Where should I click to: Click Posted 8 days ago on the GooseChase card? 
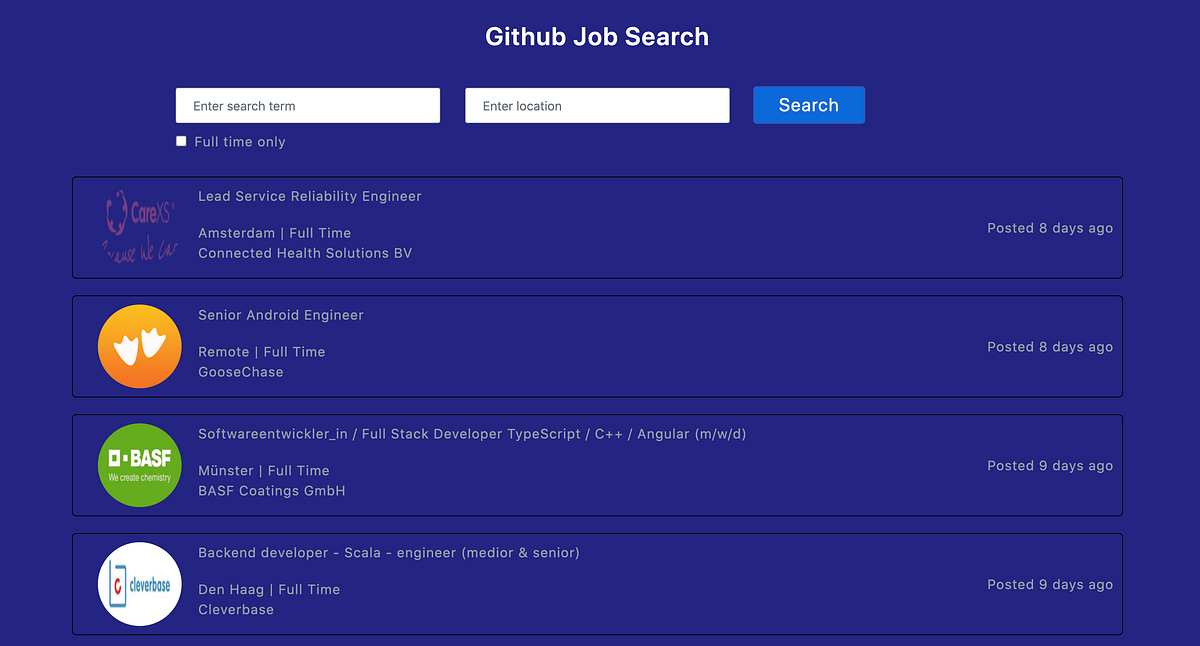tap(1049, 346)
